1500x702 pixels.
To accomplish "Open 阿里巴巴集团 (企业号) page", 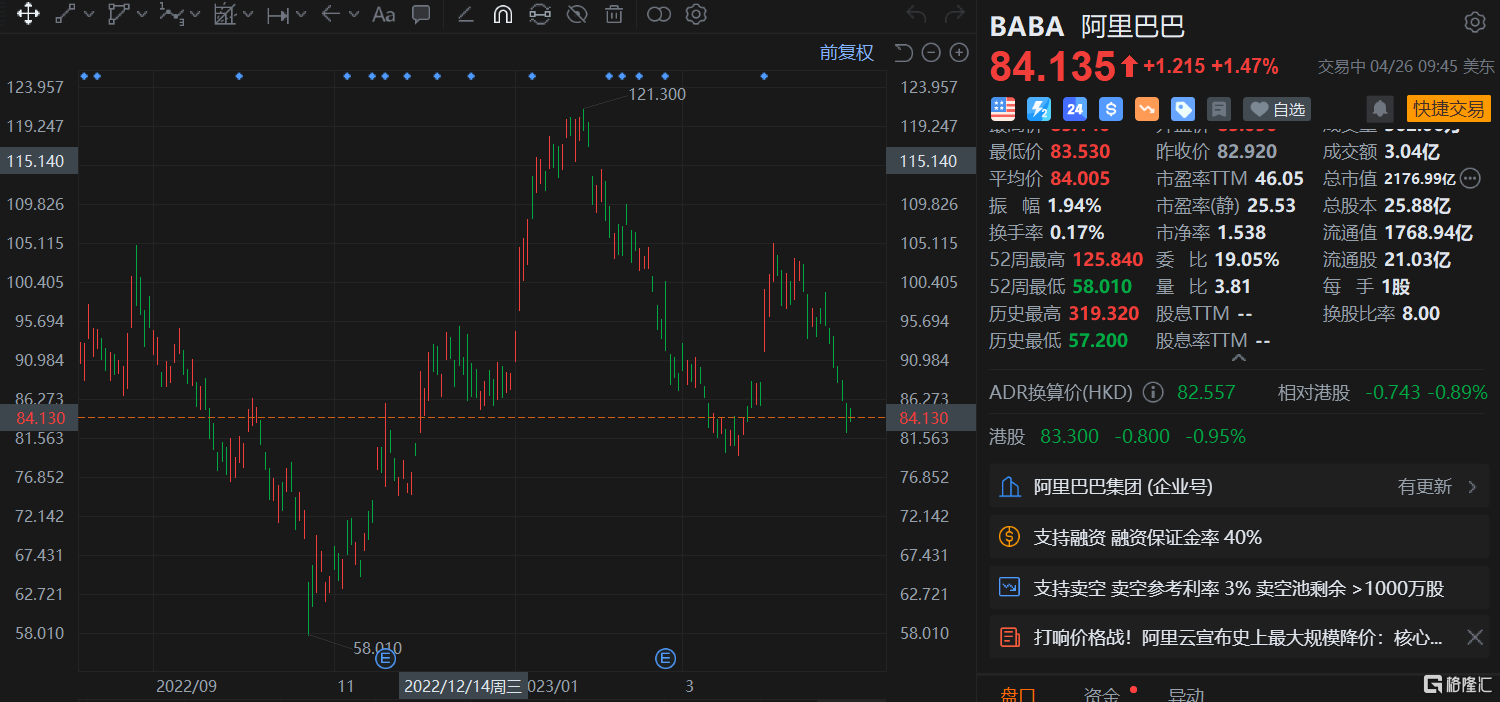I will click(x=1238, y=487).
